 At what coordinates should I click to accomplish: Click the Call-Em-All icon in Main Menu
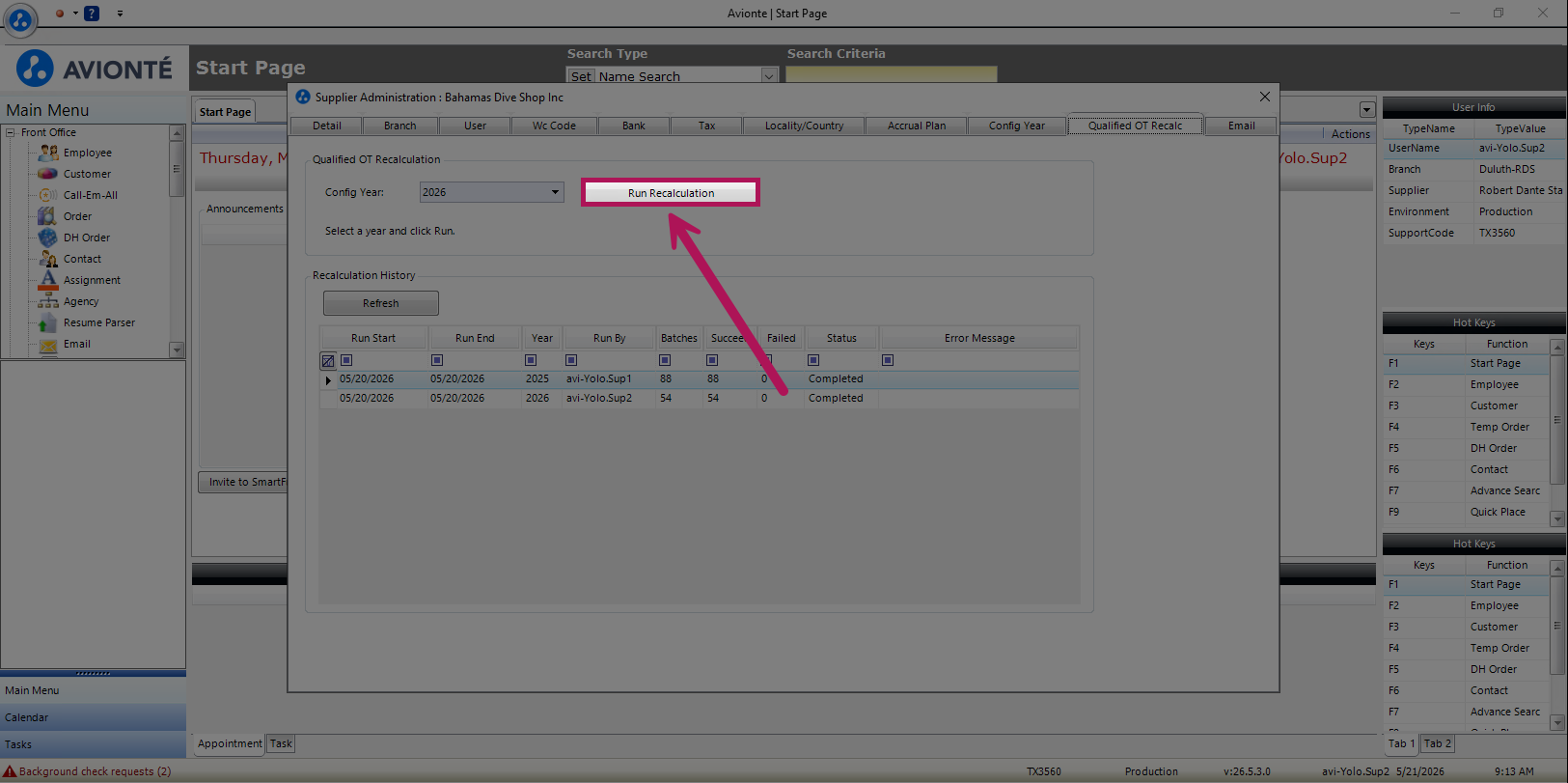[48, 195]
